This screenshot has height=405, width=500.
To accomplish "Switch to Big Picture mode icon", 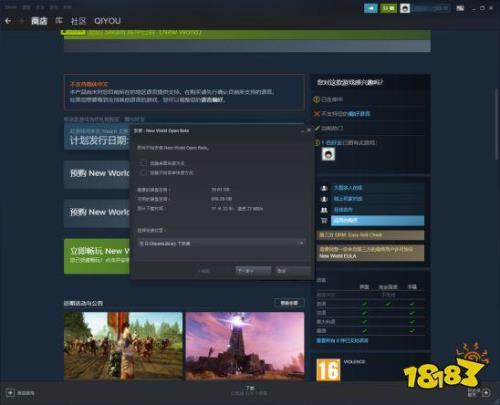I will point(460,8).
